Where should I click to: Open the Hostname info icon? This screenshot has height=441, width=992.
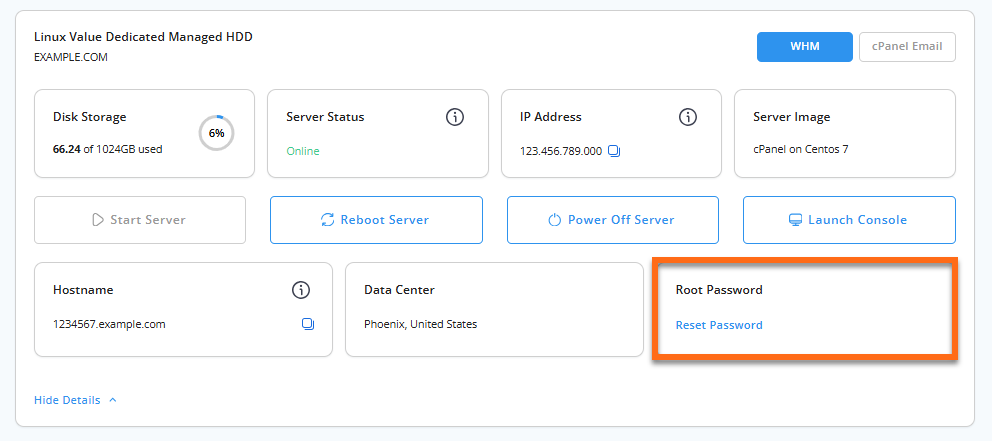click(301, 290)
